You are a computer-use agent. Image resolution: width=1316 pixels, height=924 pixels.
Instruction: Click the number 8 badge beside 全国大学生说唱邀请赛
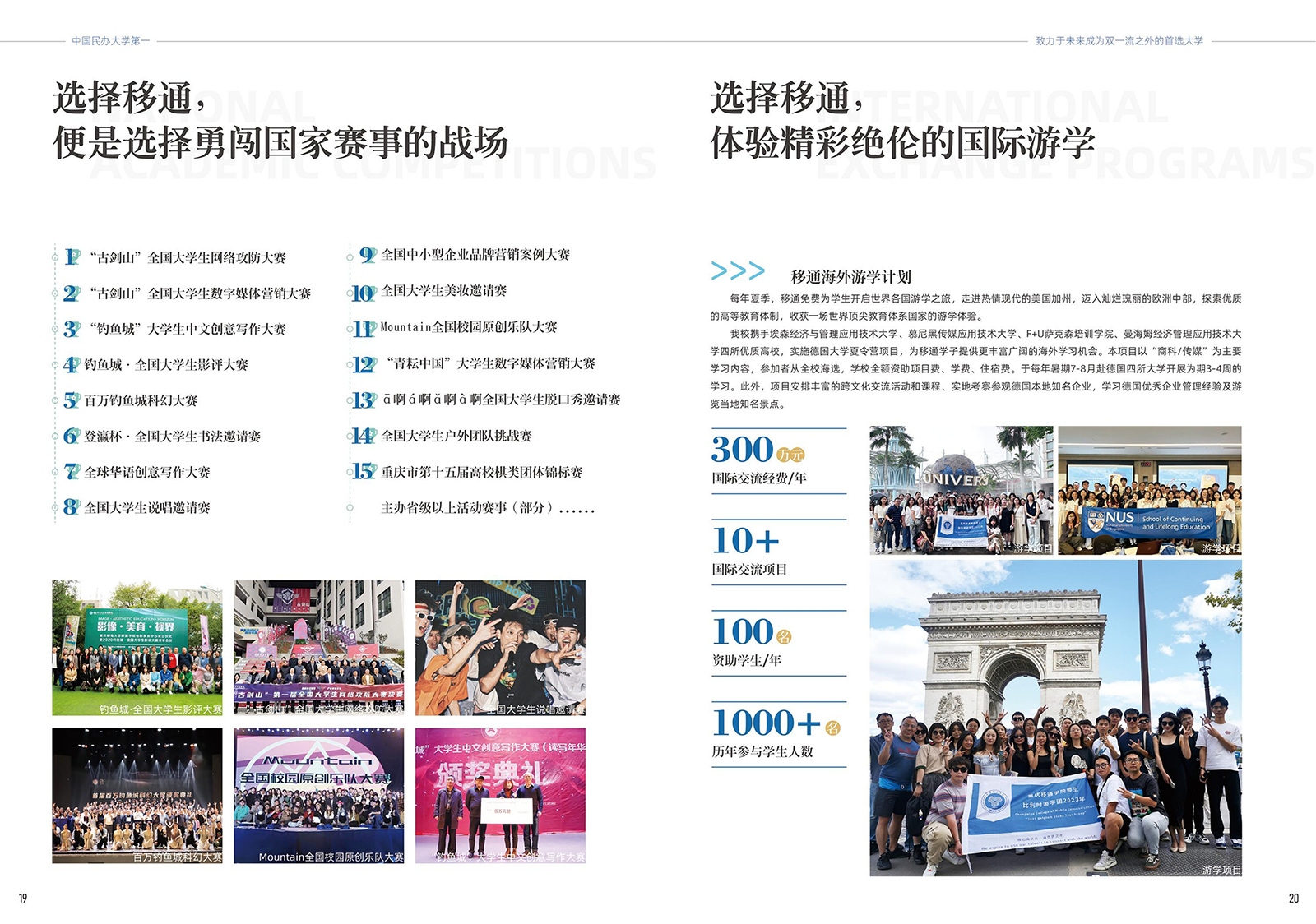(72, 507)
